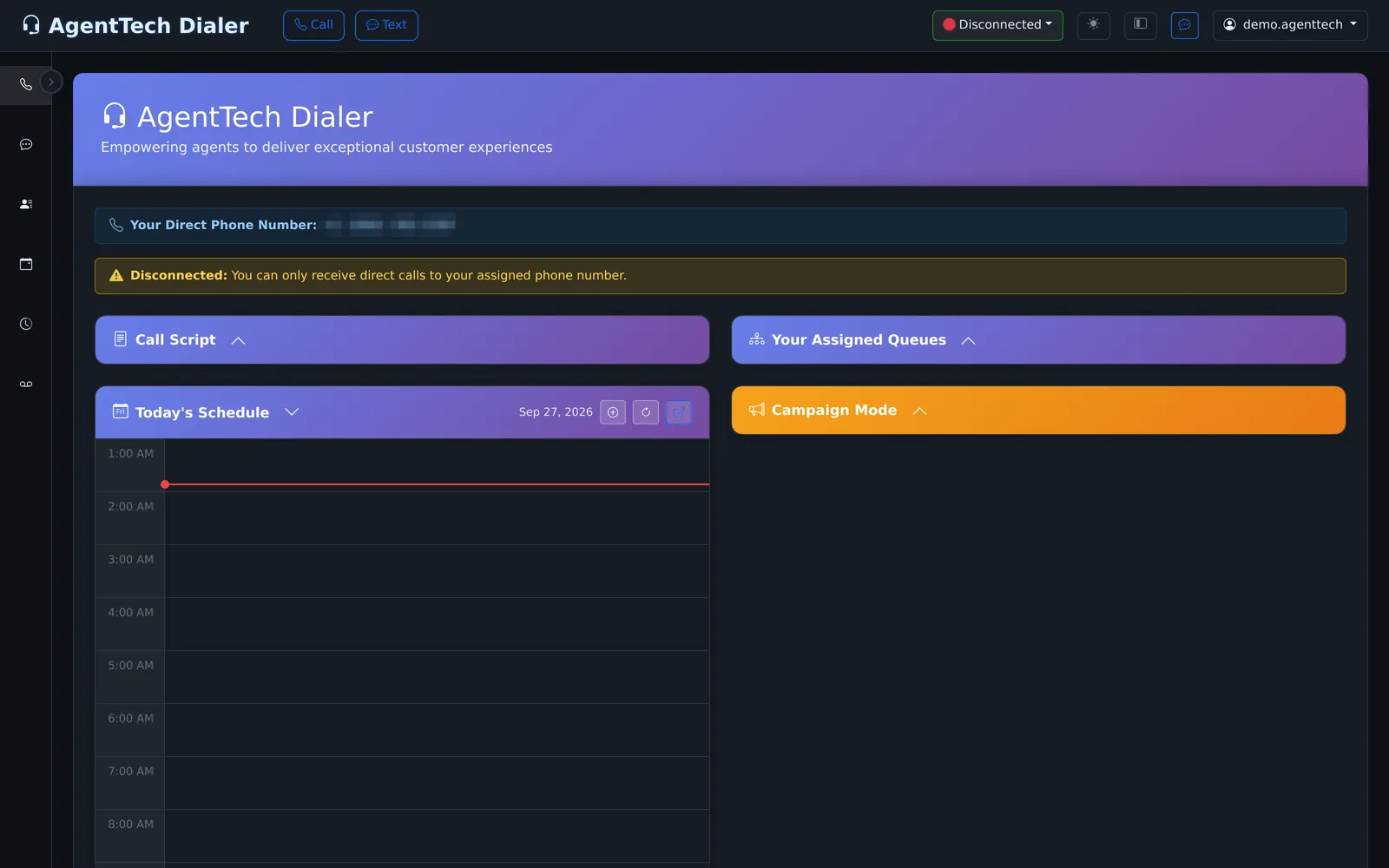The width and height of the screenshot is (1389, 868).
Task: Click the Sep 27, 2026 date label
Action: [x=556, y=412]
